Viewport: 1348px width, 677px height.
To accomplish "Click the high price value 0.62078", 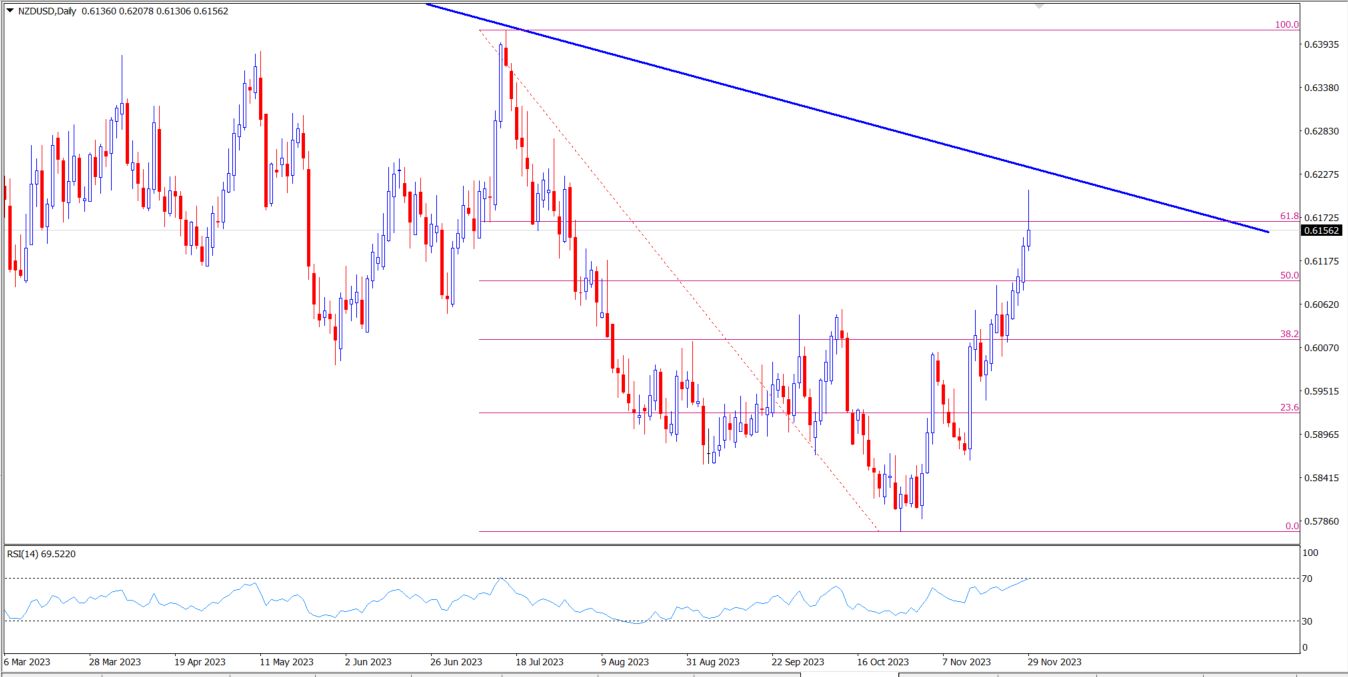I will pos(138,11).
